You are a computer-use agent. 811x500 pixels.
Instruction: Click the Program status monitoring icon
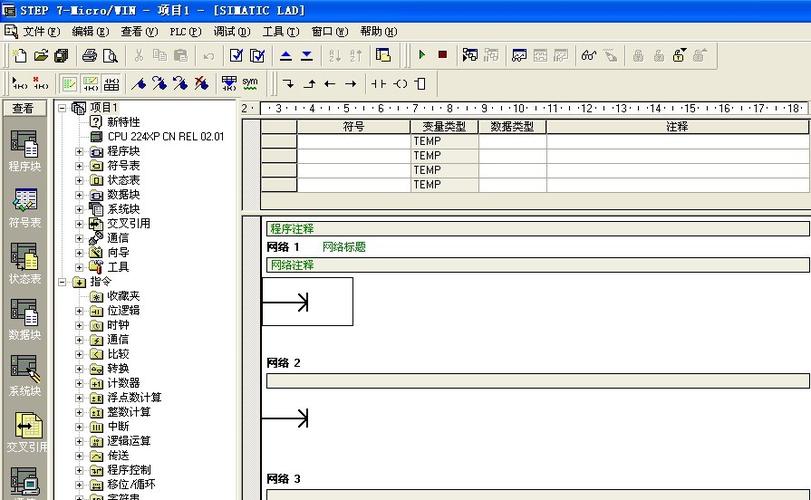pyautogui.click(x=470, y=55)
